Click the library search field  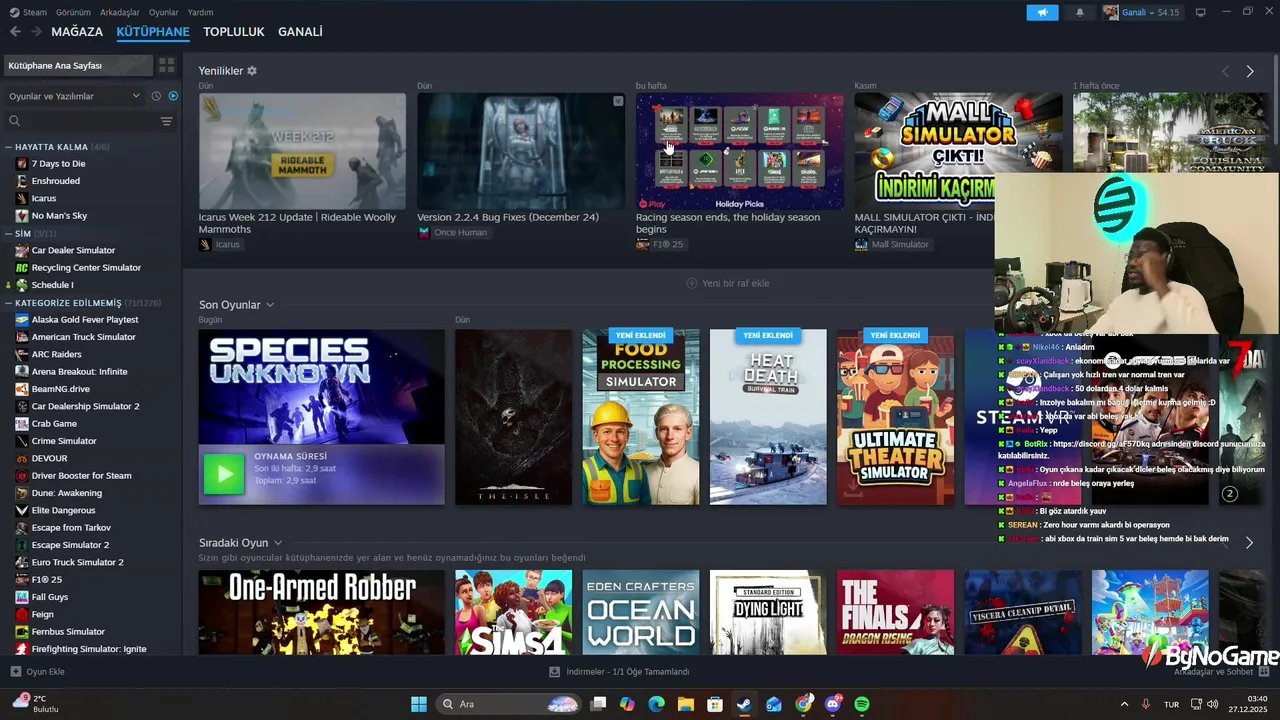(x=82, y=121)
